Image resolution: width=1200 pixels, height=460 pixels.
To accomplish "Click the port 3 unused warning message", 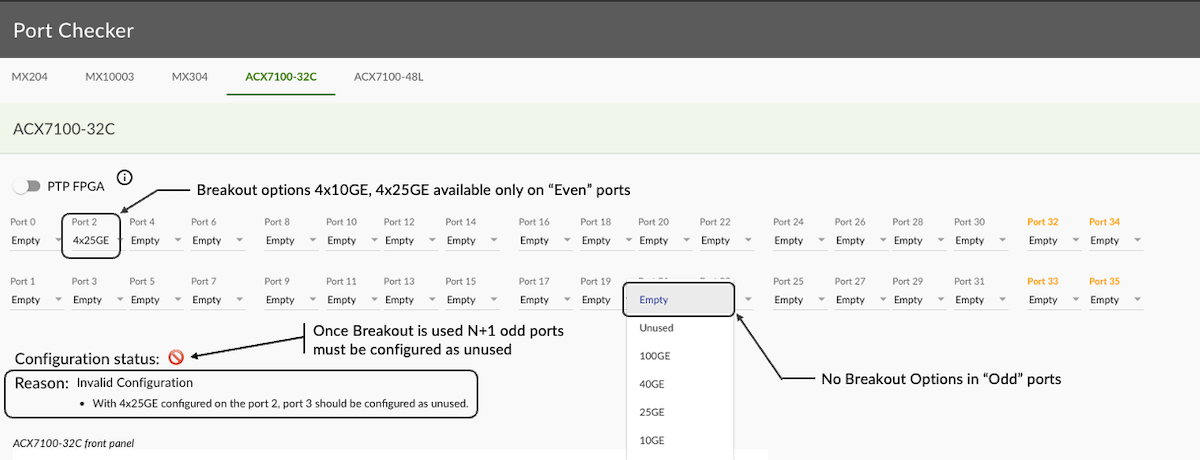I will pyautogui.click(x=280, y=404).
